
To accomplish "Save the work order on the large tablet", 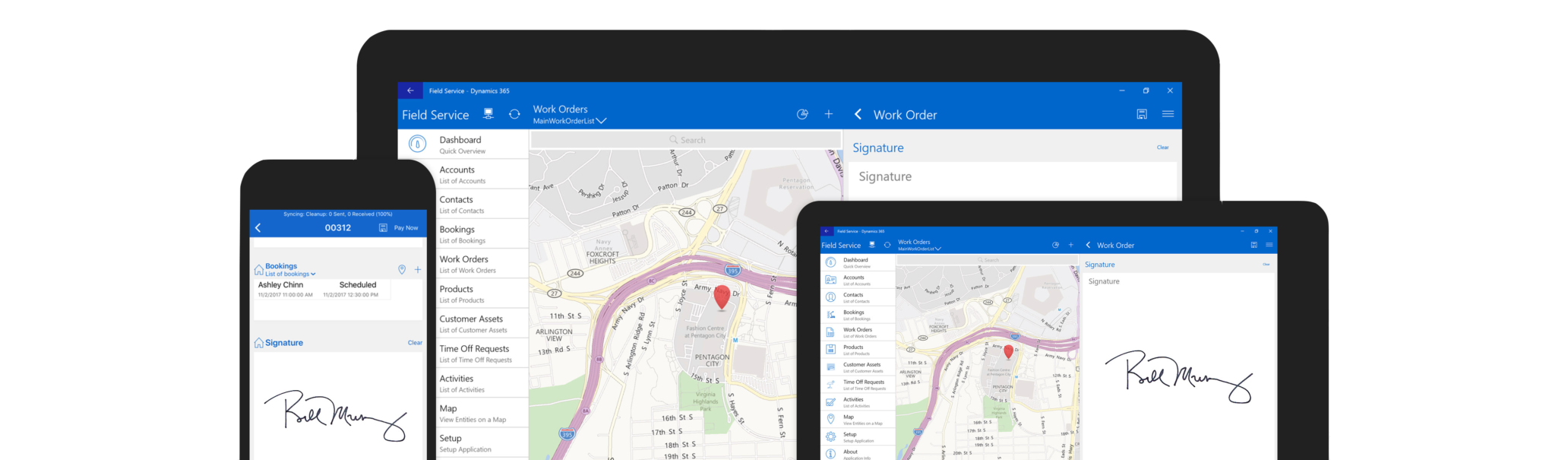I will coord(1142,114).
